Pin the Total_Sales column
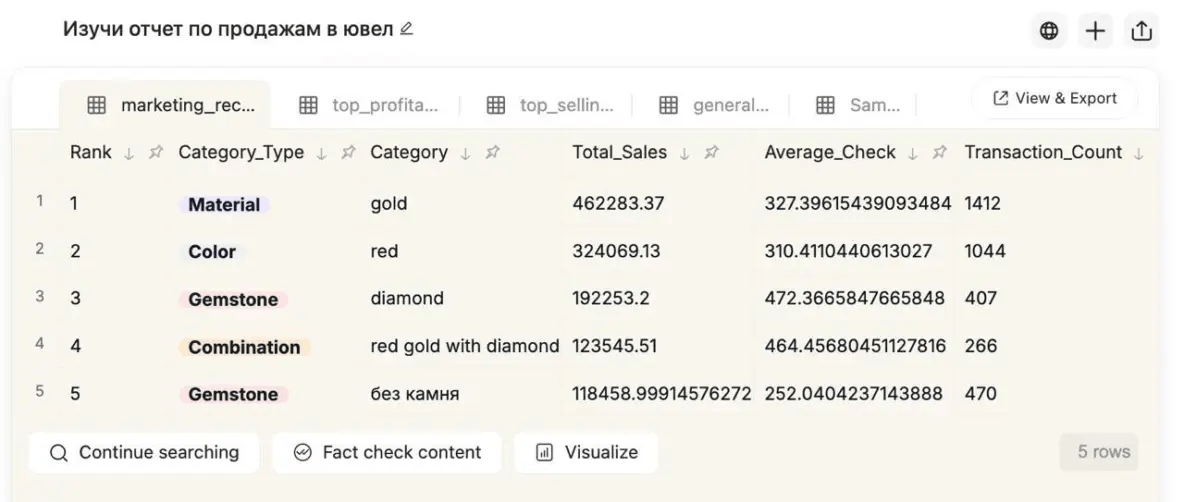The height and width of the screenshot is (502, 1184). [x=711, y=153]
